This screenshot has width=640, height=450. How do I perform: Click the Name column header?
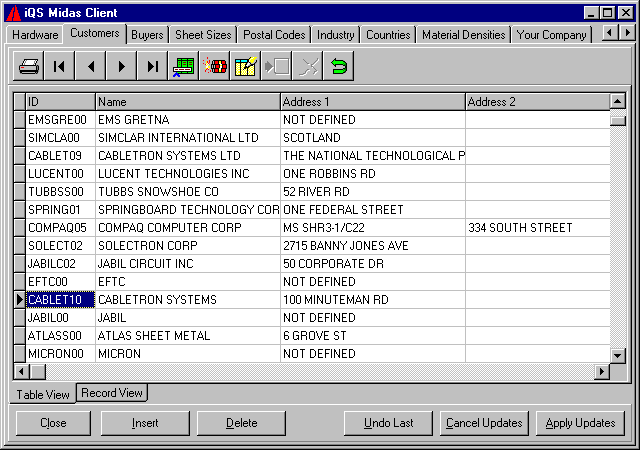pos(188,102)
